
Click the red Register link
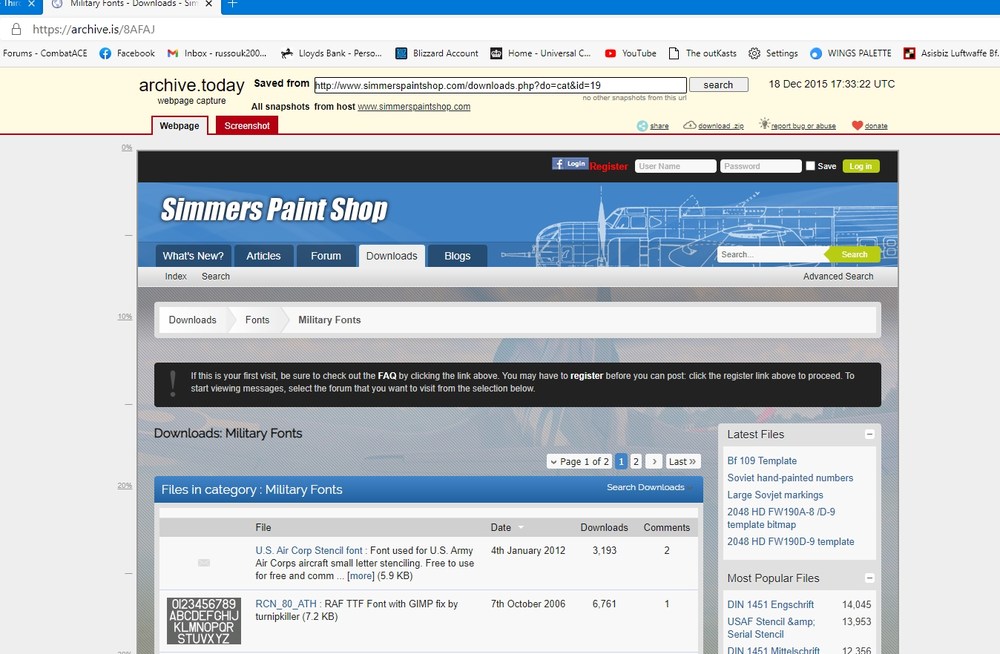click(x=608, y=166)
